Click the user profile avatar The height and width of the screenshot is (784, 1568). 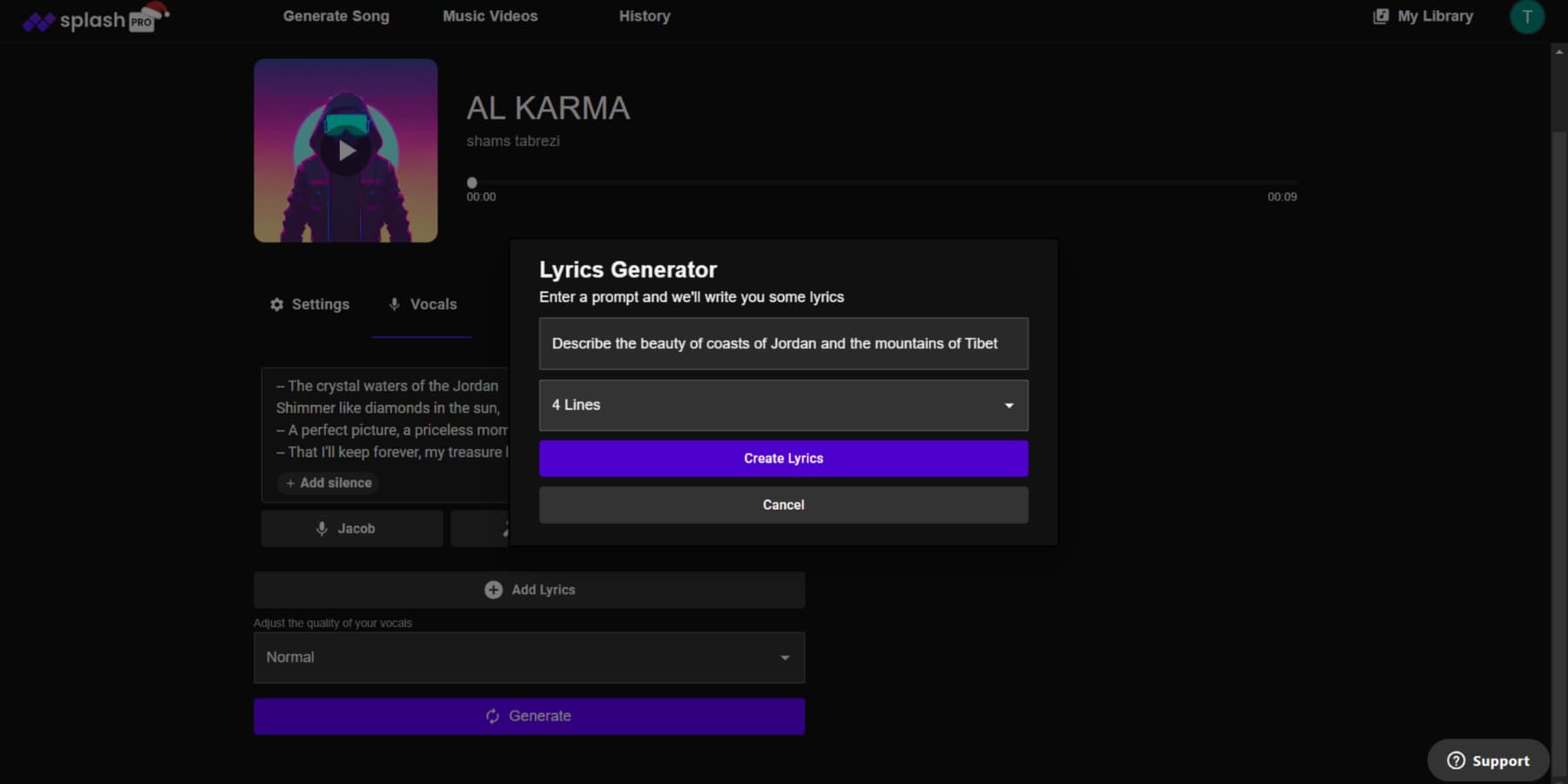[x=1526, y=17]
